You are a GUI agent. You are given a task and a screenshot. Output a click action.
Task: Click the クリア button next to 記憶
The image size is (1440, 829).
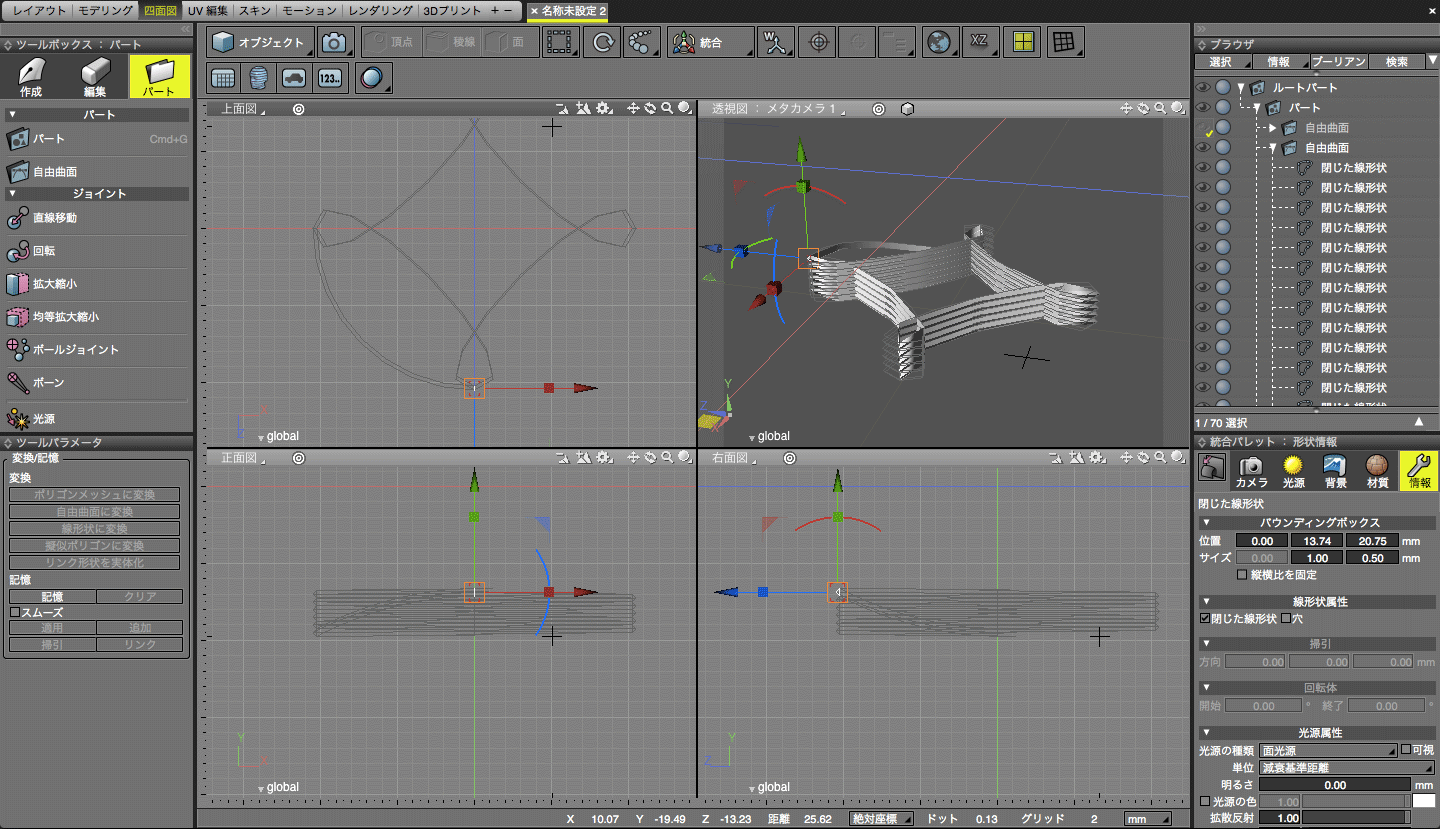pyautogui.click(x=142, y=596)
